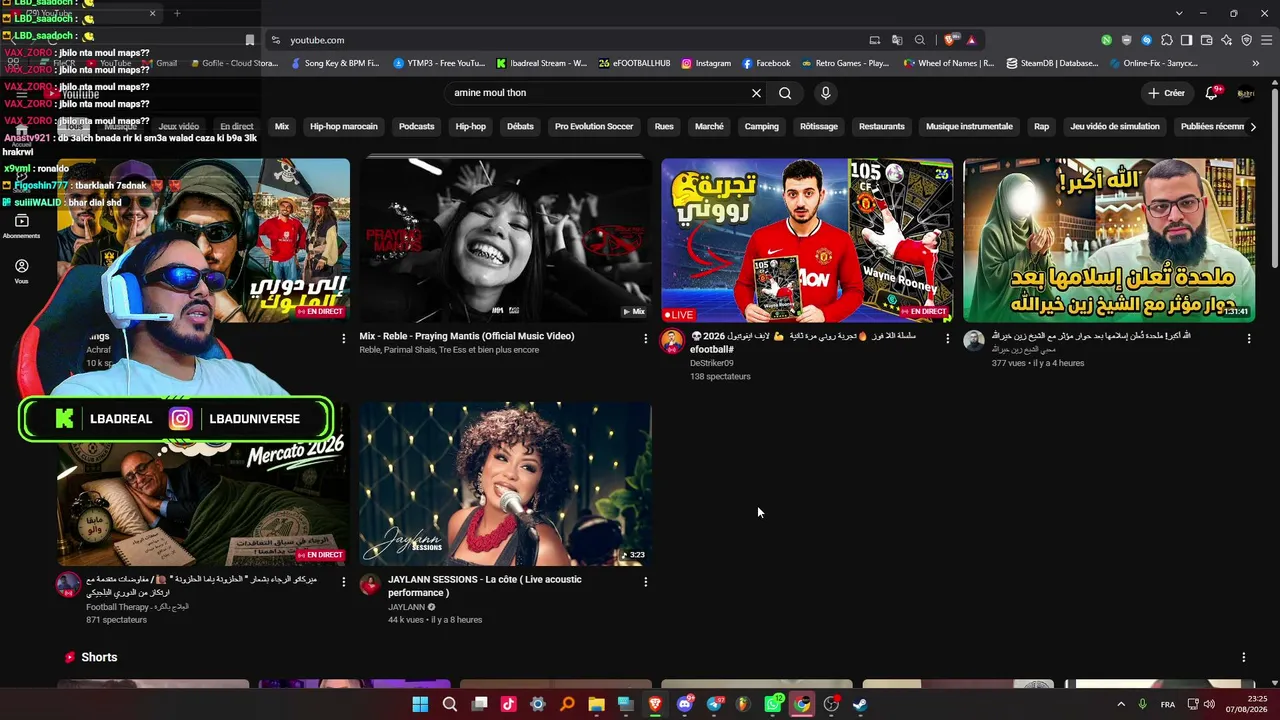The width and height of the screenshot is (1280, 720).
Task: Select the Mix filter chip
Action: [x=282, y=127]
